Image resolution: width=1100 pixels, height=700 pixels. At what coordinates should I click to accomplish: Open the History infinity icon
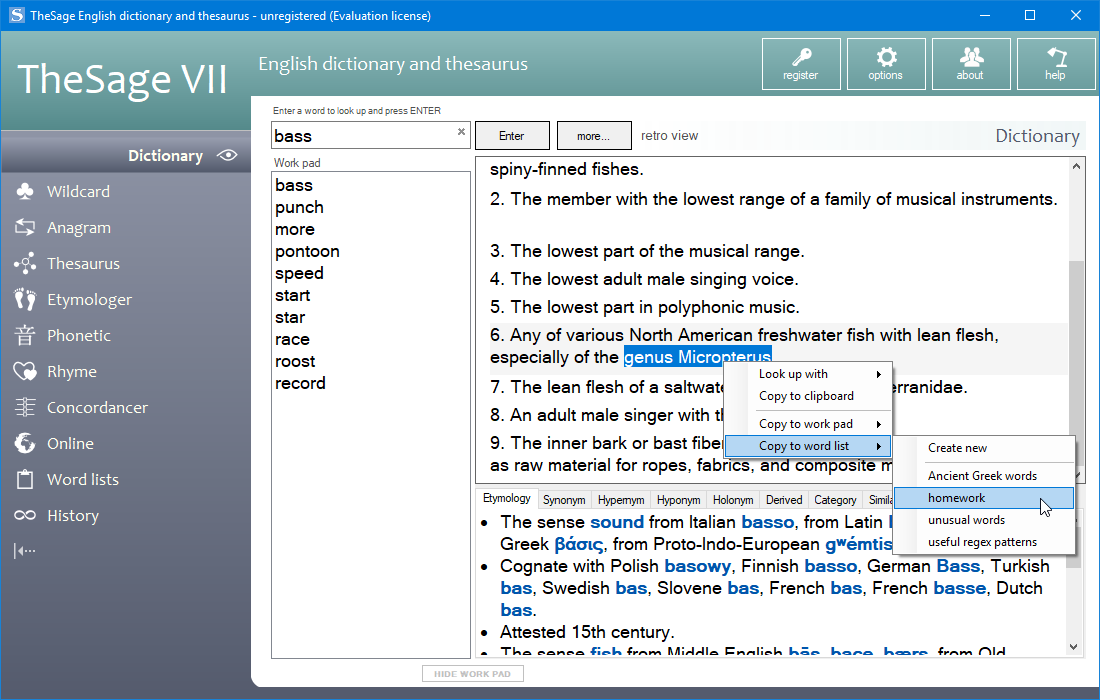25,516
